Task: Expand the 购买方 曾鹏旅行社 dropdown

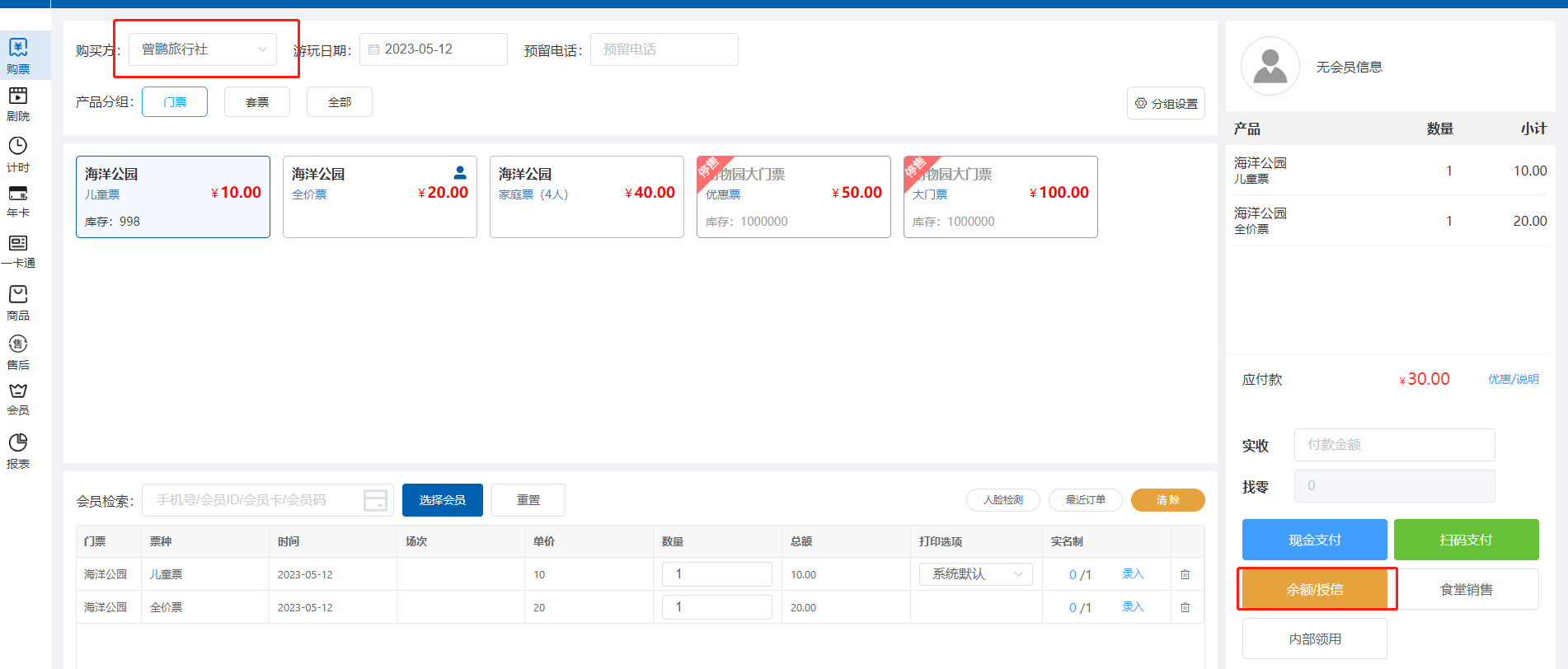Action: pos(203,49)
